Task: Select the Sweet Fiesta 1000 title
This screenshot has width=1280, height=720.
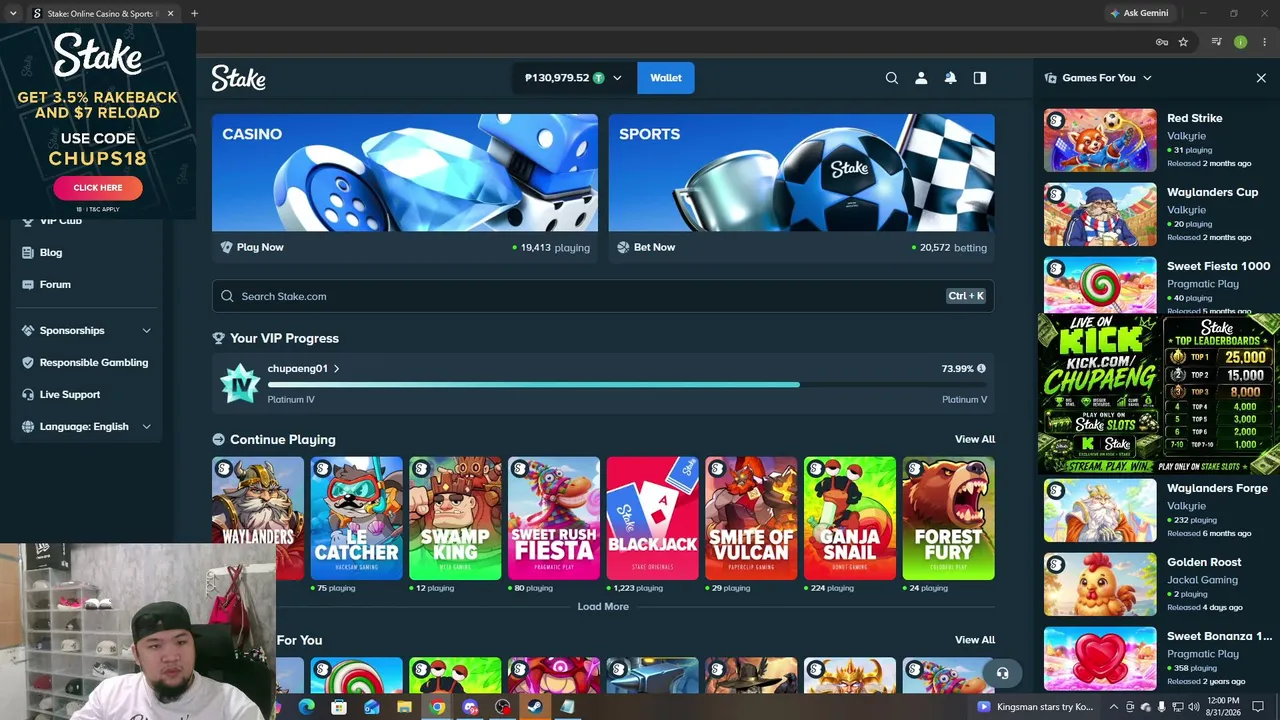Action: click(1218, 266)
